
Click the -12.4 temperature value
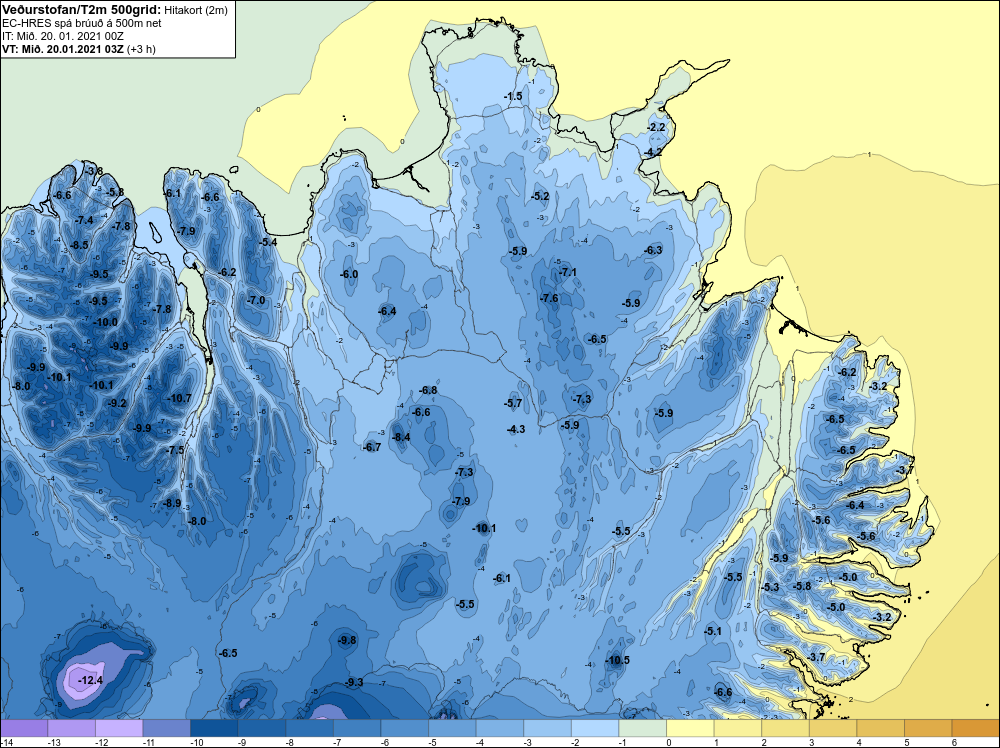pos(91,680)
